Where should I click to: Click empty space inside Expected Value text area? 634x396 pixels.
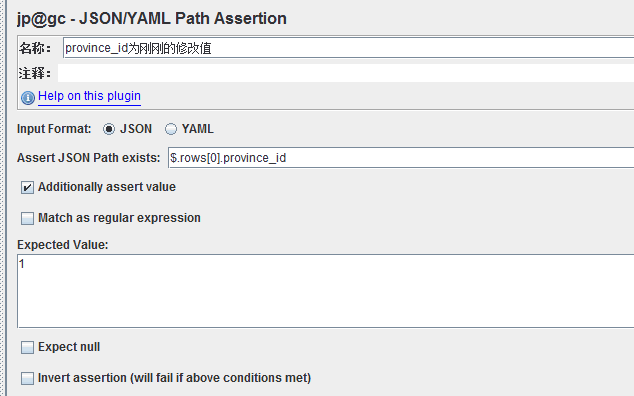[325, 297]
